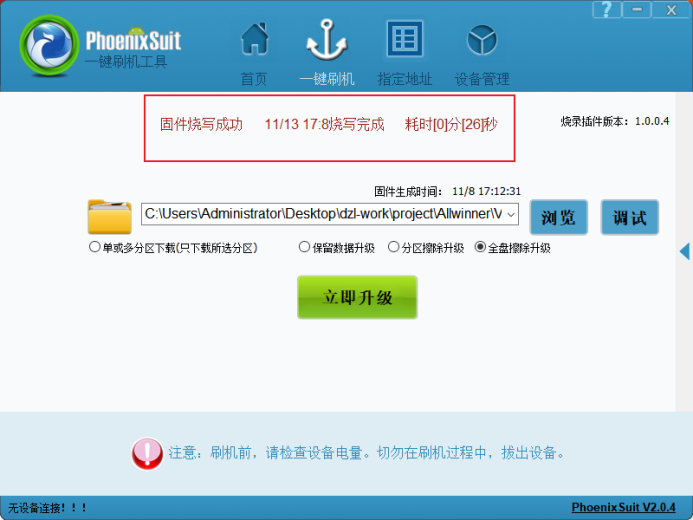Open the 设备管理 cube icon

pyautogui.click(x=482, y=40)
